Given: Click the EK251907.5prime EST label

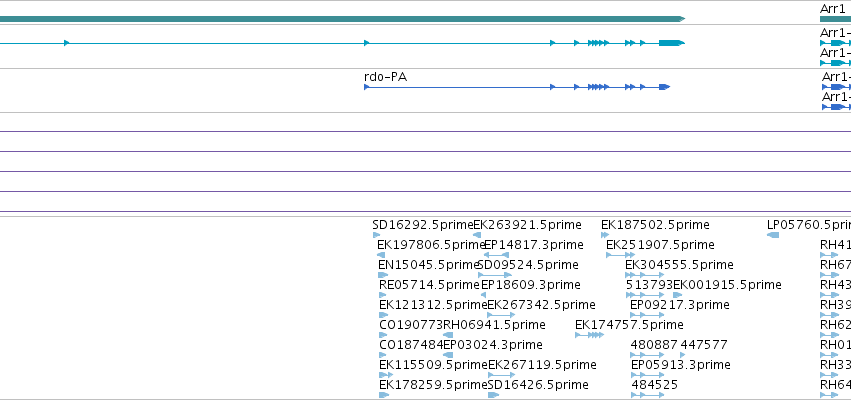Looking at the screenshot, I should point(660,245).
